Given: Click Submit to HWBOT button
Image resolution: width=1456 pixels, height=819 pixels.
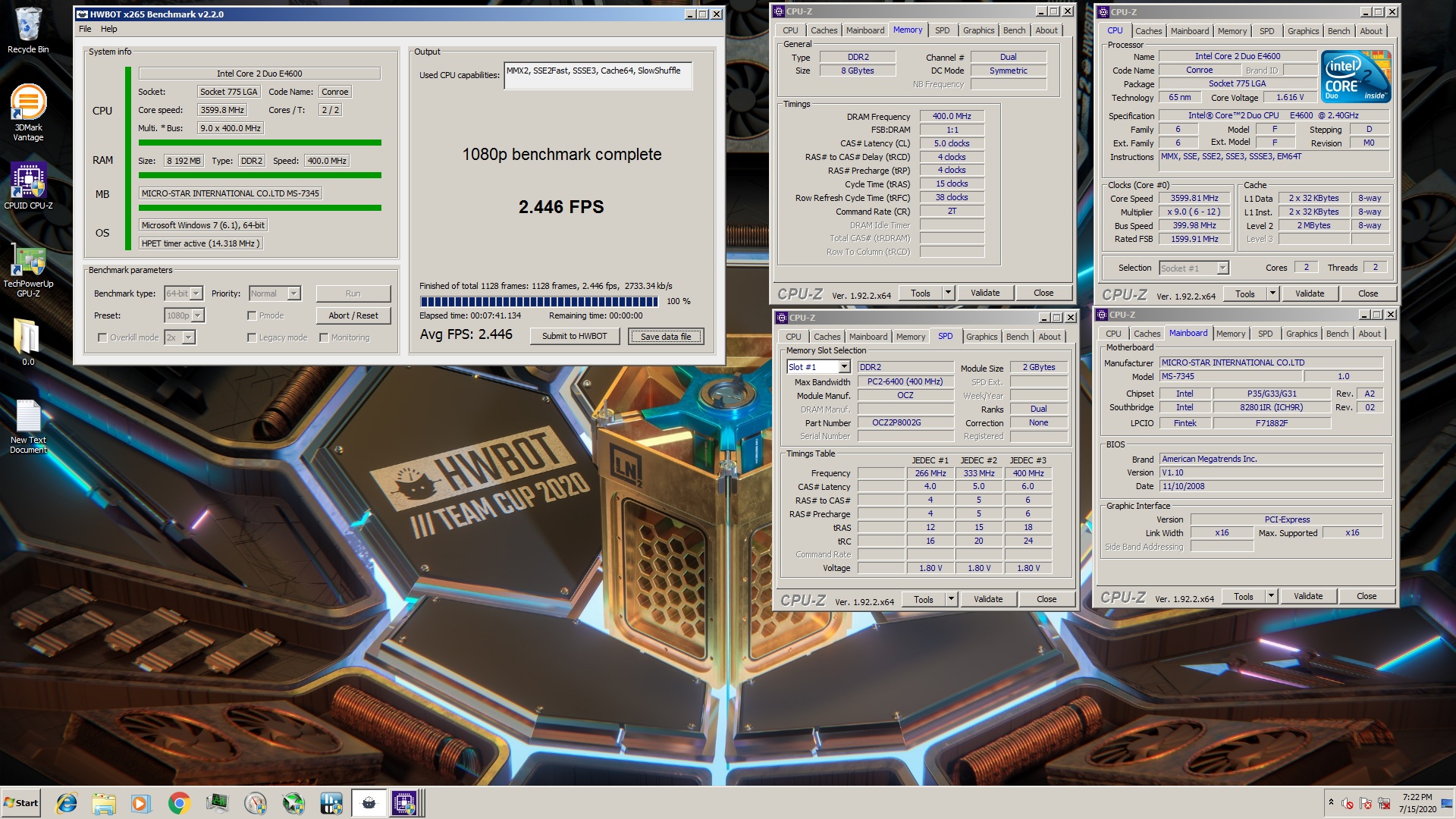Looking at the screenshot, I should [x=574, y=336].
